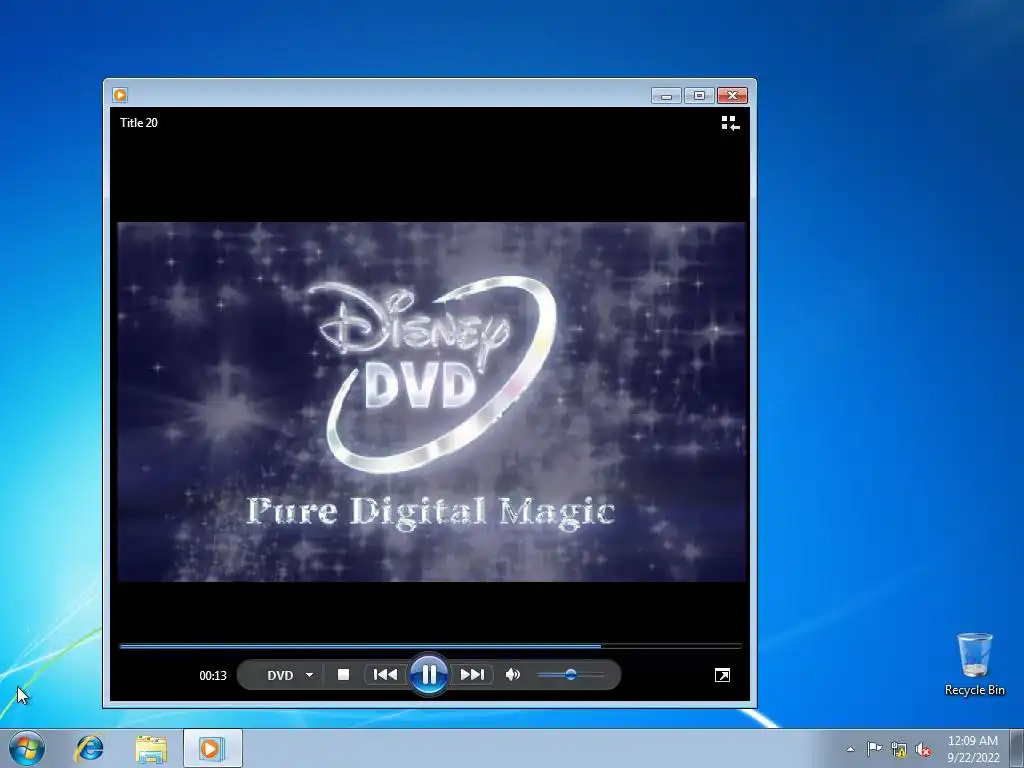Click the 00:13 elapsed time display

213,676
